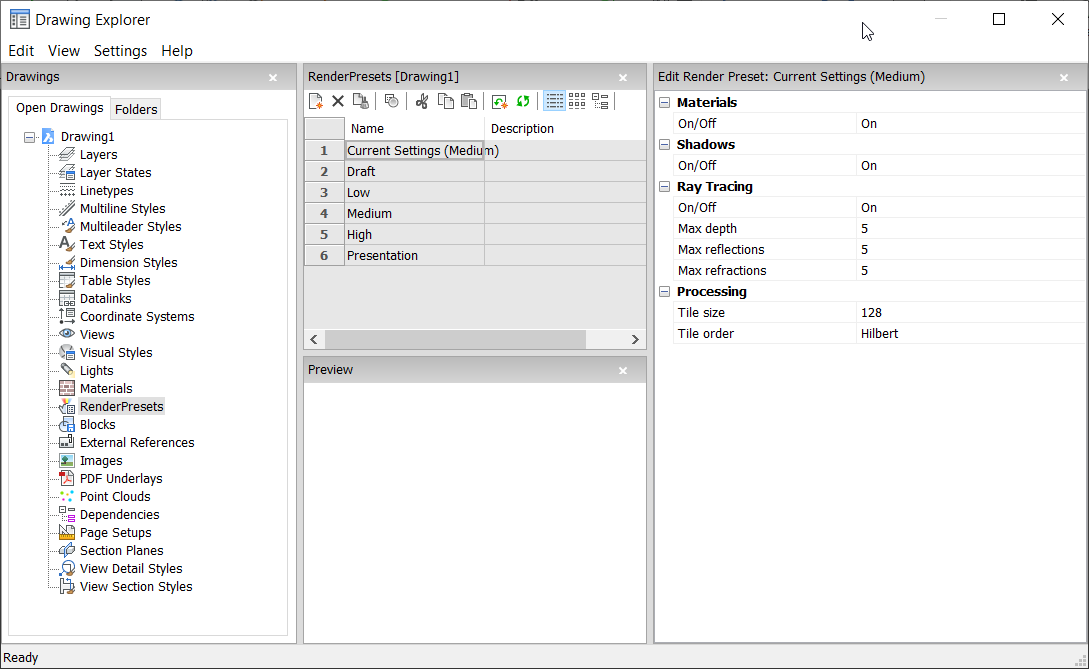Image resolution: width=1089 pixels, height=669 pixels.
Task: Select the Presentation render preset row
Action: click(x=383, y=256)
